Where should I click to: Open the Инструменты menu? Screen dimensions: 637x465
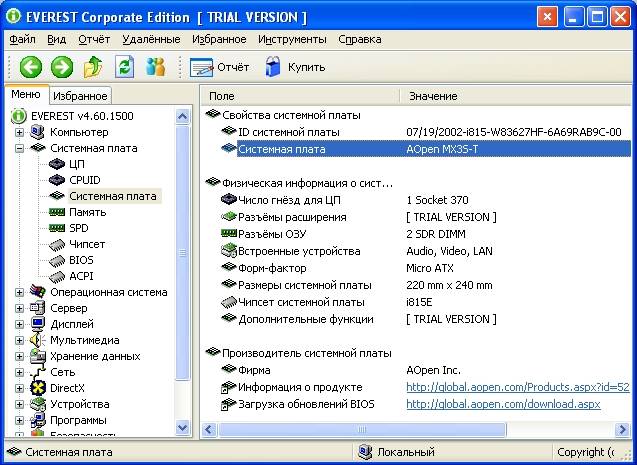(x=292, y=39)
